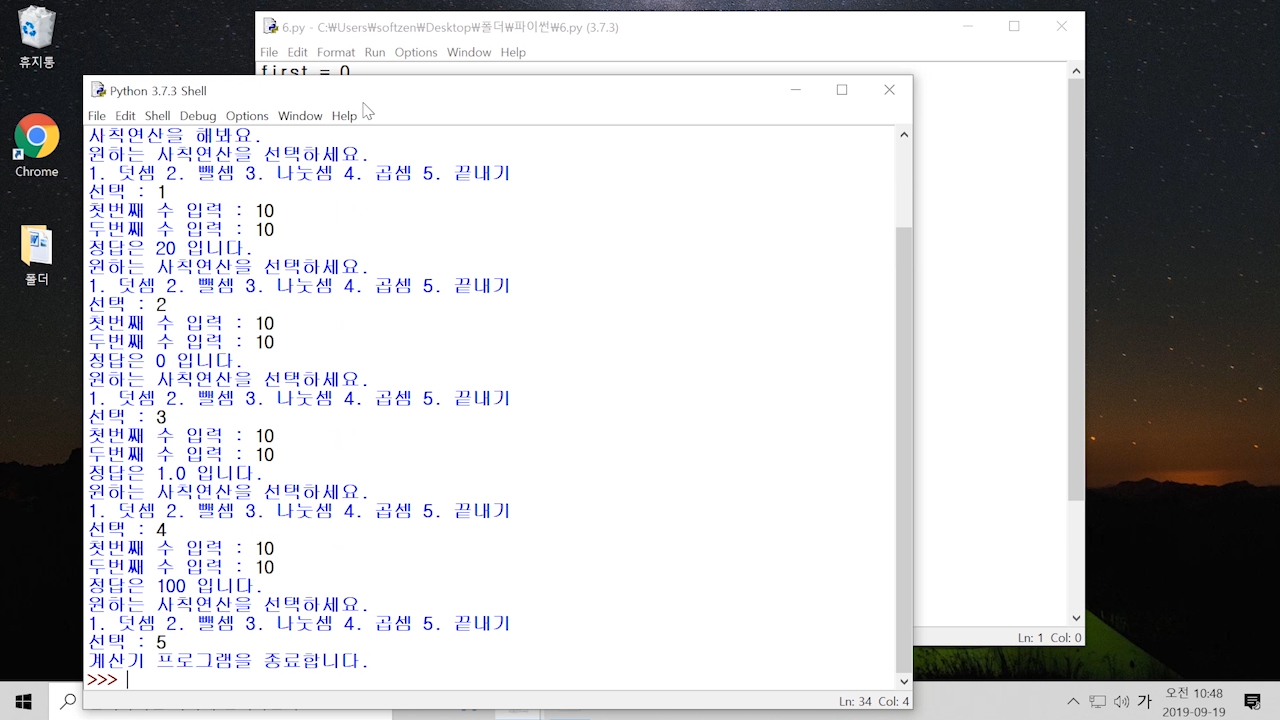1280x720 pixels.
Task: Open Shell menu in Python Shell
Action: point(158,116)
